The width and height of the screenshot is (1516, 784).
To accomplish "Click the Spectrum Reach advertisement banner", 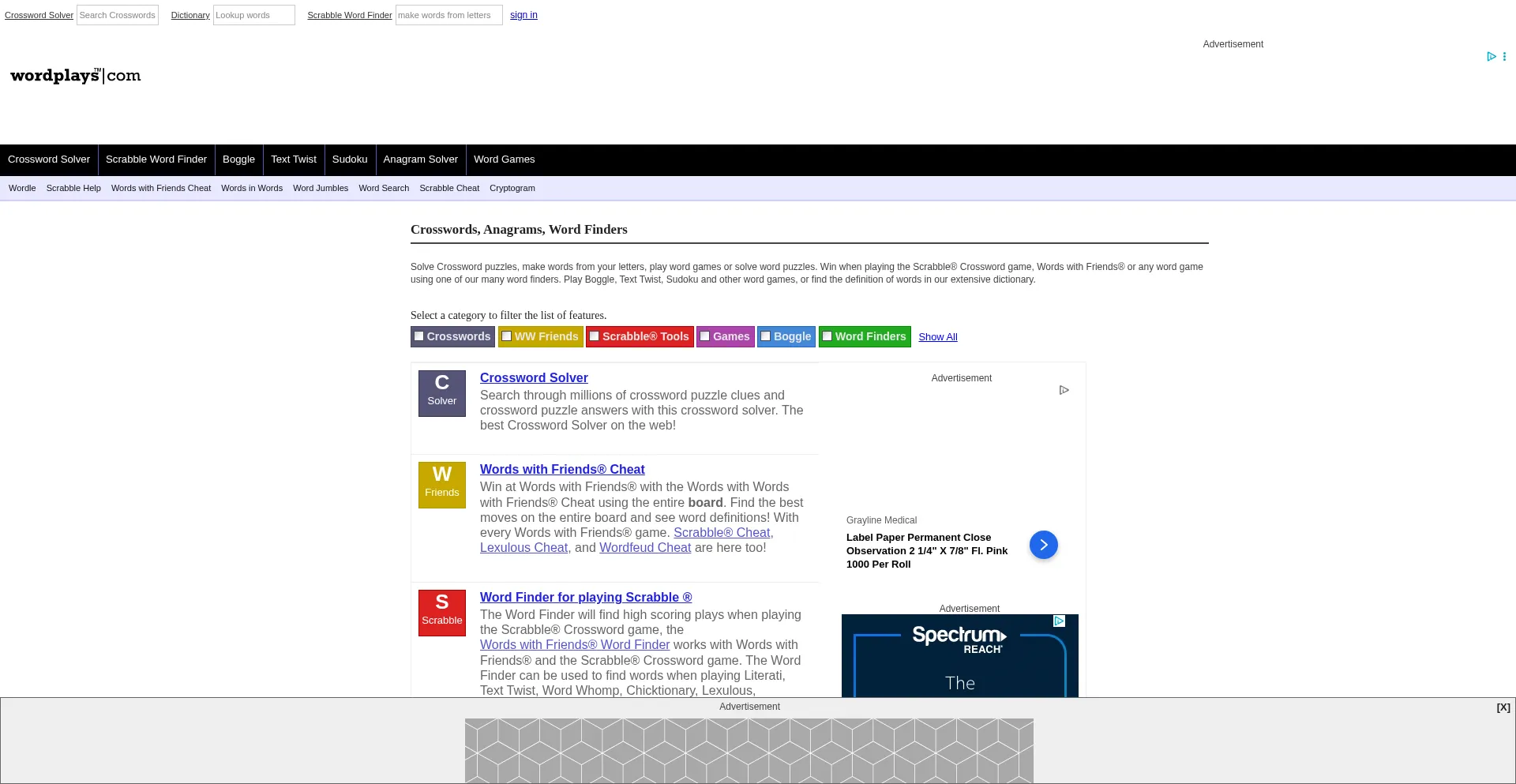I will 960,655.
